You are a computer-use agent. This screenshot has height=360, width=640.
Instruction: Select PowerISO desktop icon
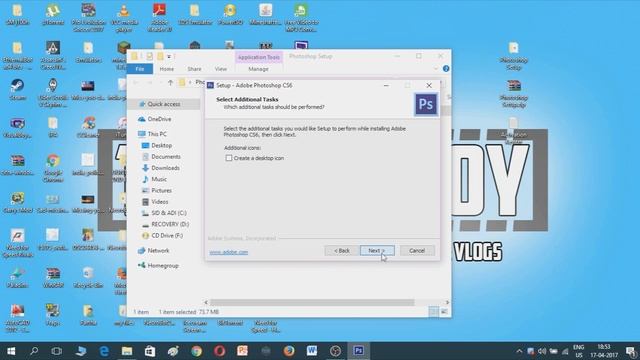(x=230, y=15)
